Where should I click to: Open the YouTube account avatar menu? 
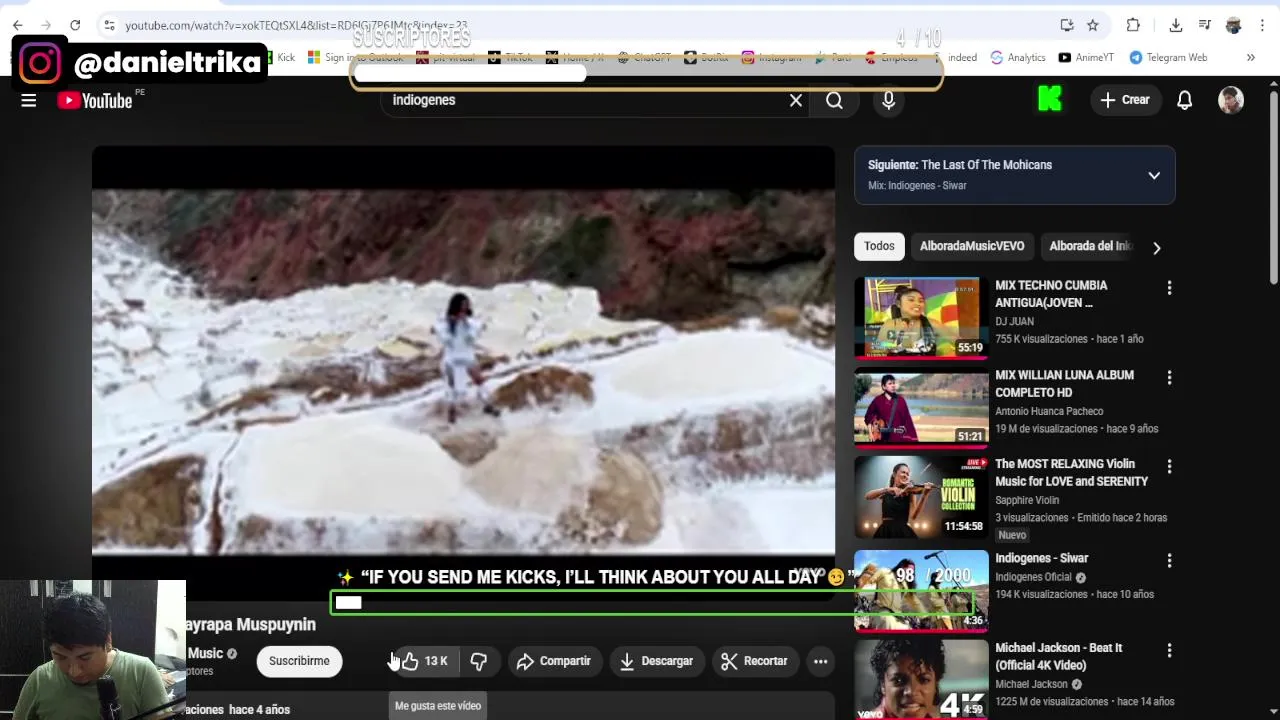(1231, 100)
